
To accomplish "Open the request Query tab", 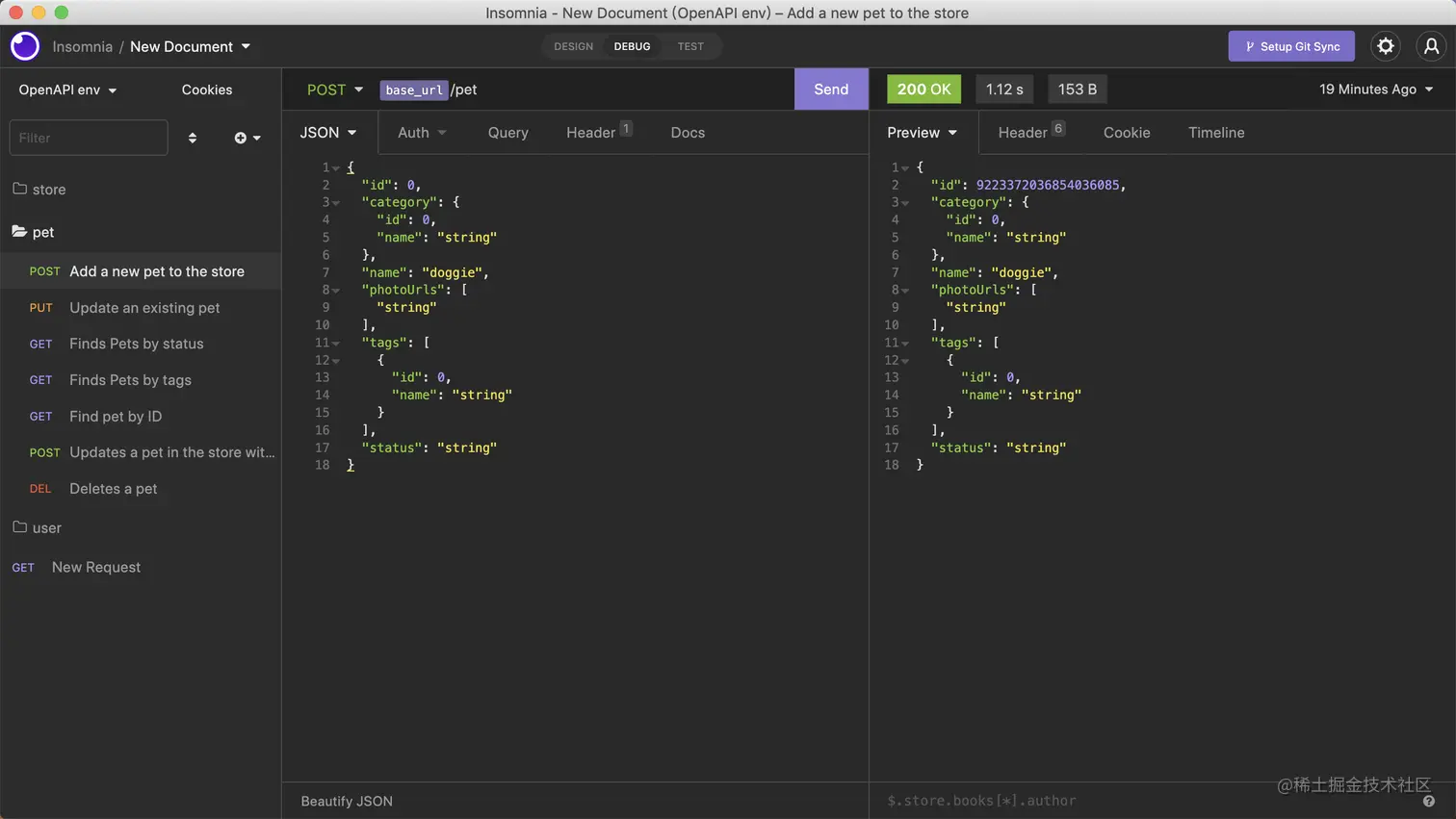I will point(508,133).
